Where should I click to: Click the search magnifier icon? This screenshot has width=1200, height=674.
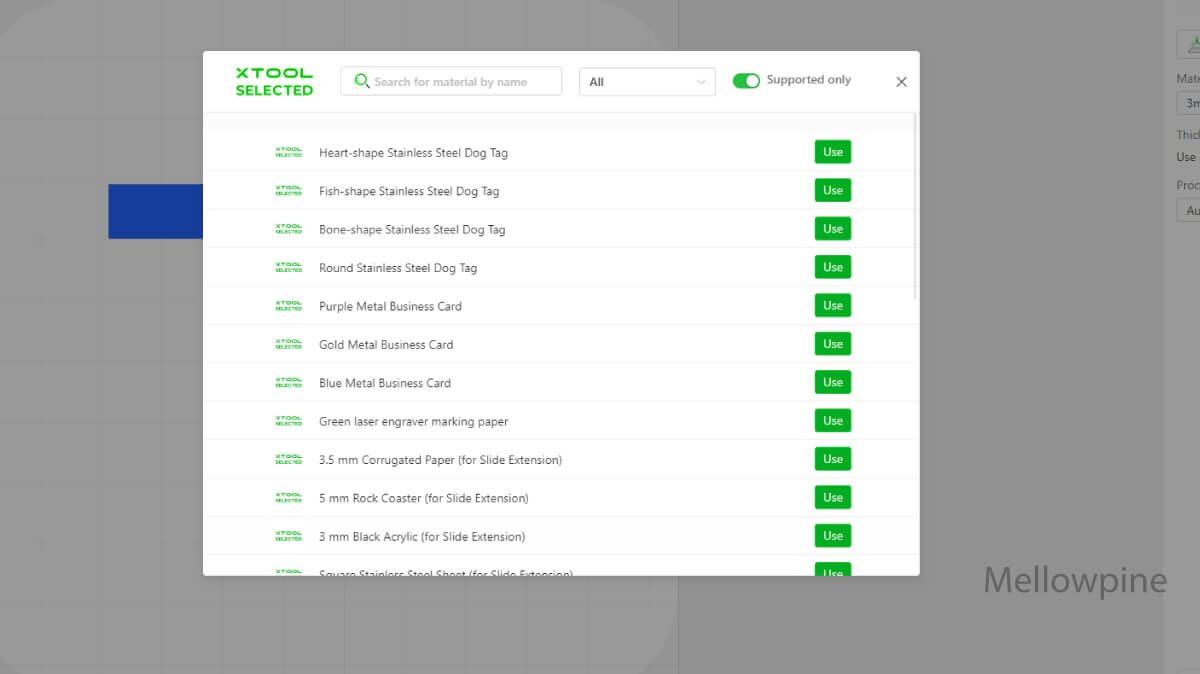click(362, 81)
